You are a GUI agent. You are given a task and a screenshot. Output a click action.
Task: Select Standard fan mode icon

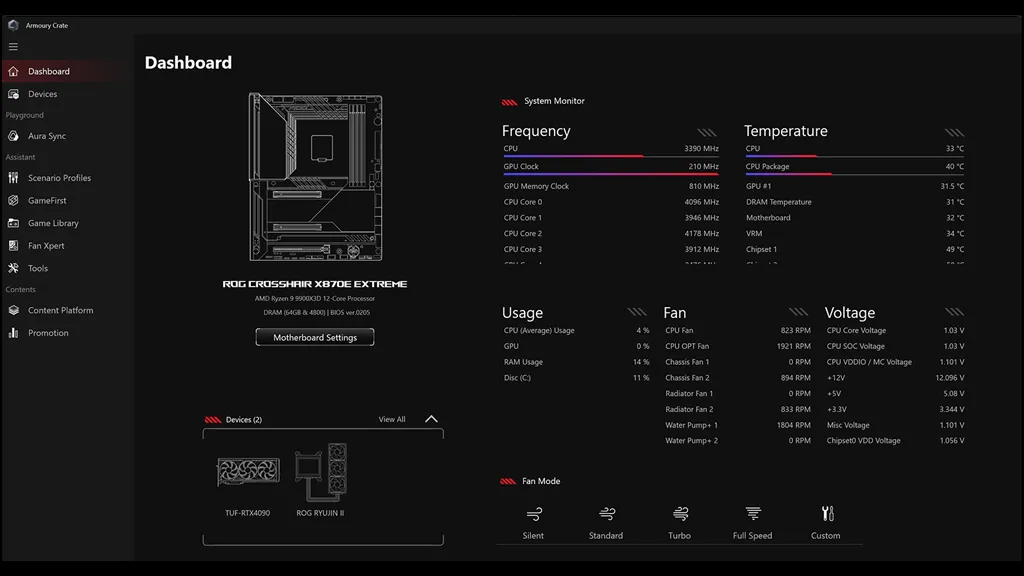tap(606, 514)
